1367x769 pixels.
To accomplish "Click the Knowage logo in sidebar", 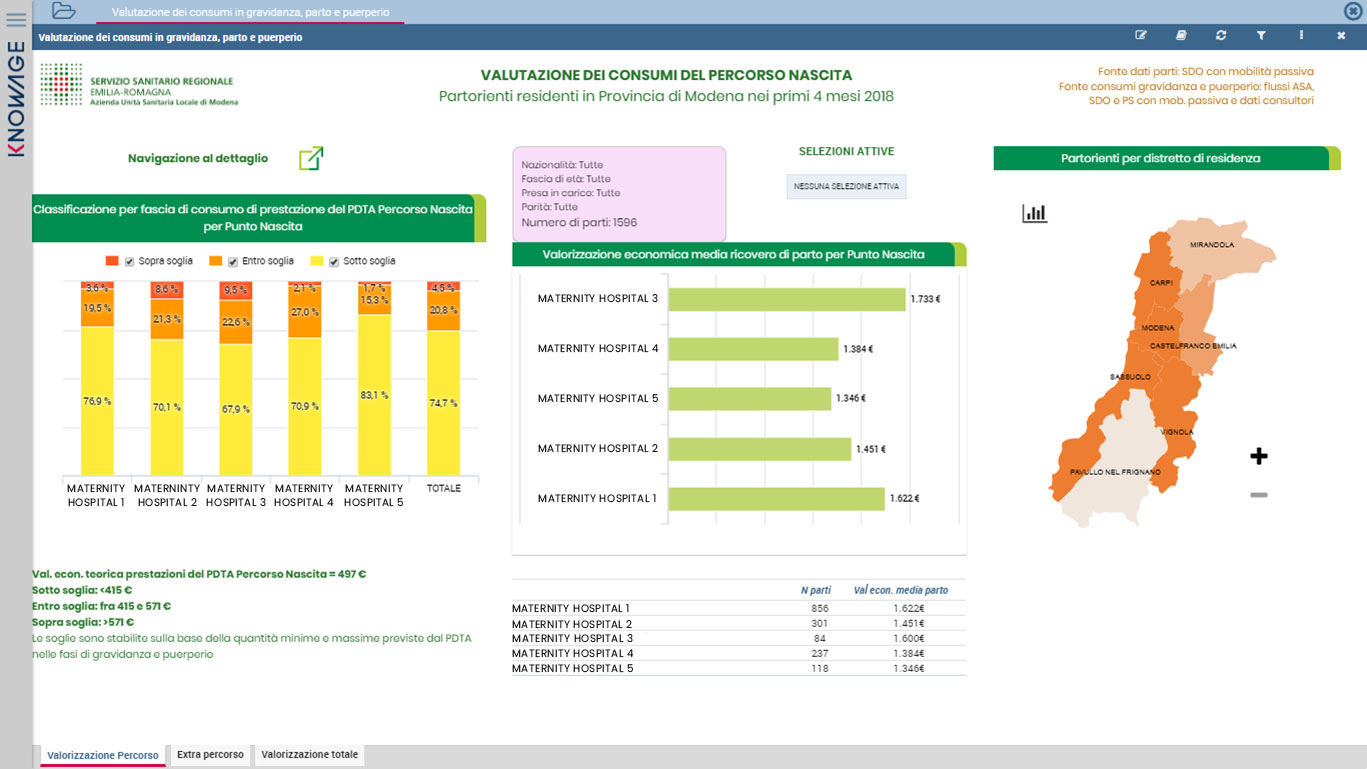I will (16, 99).
